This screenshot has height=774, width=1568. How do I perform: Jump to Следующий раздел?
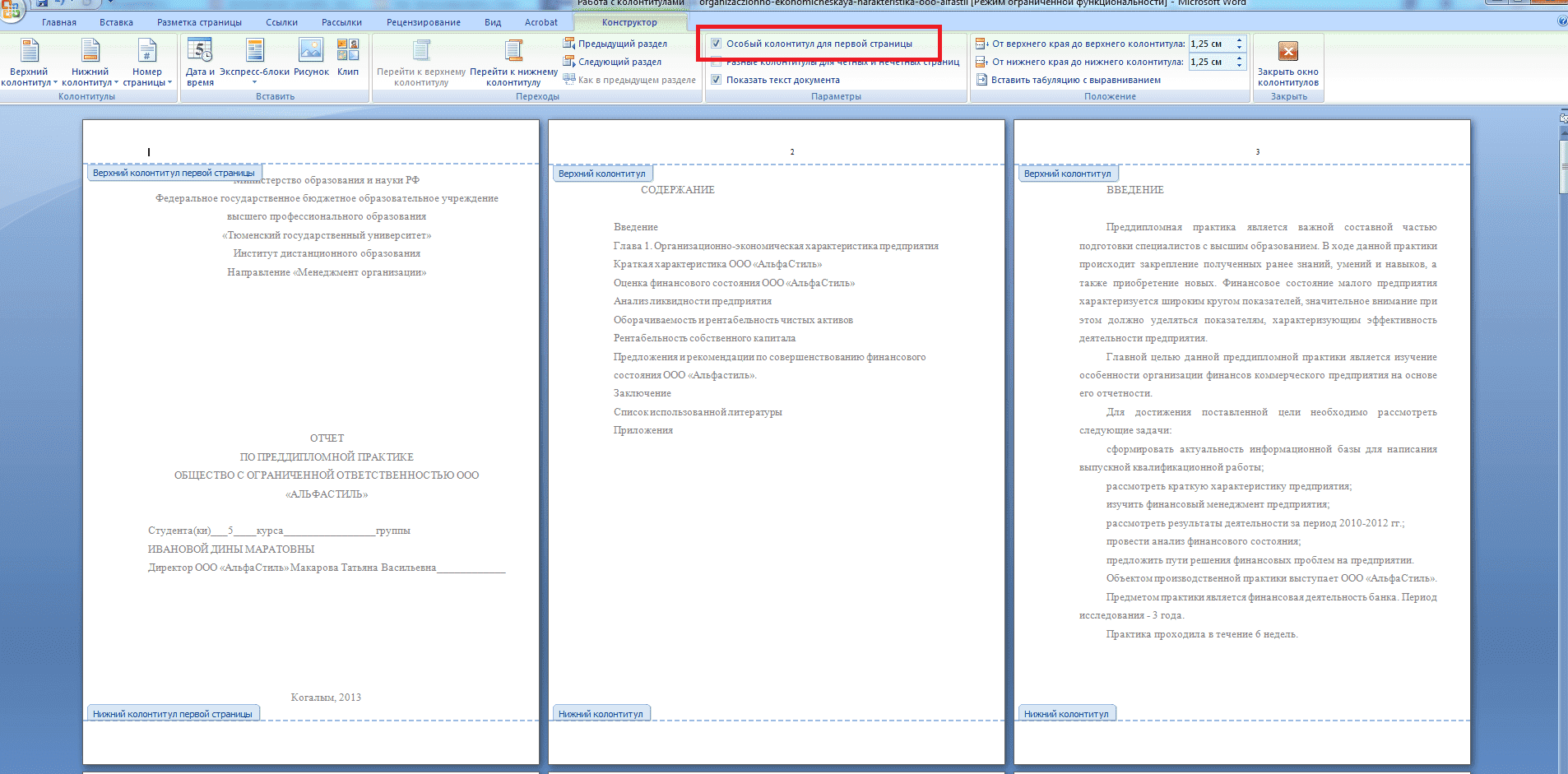(x=612, y=62)
